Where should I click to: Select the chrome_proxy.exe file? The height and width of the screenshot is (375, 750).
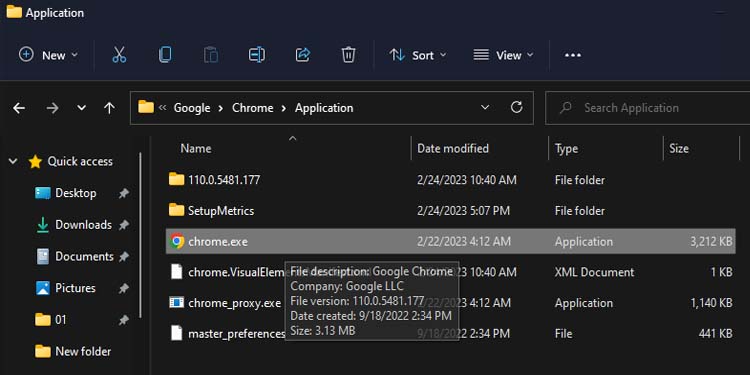450,303
